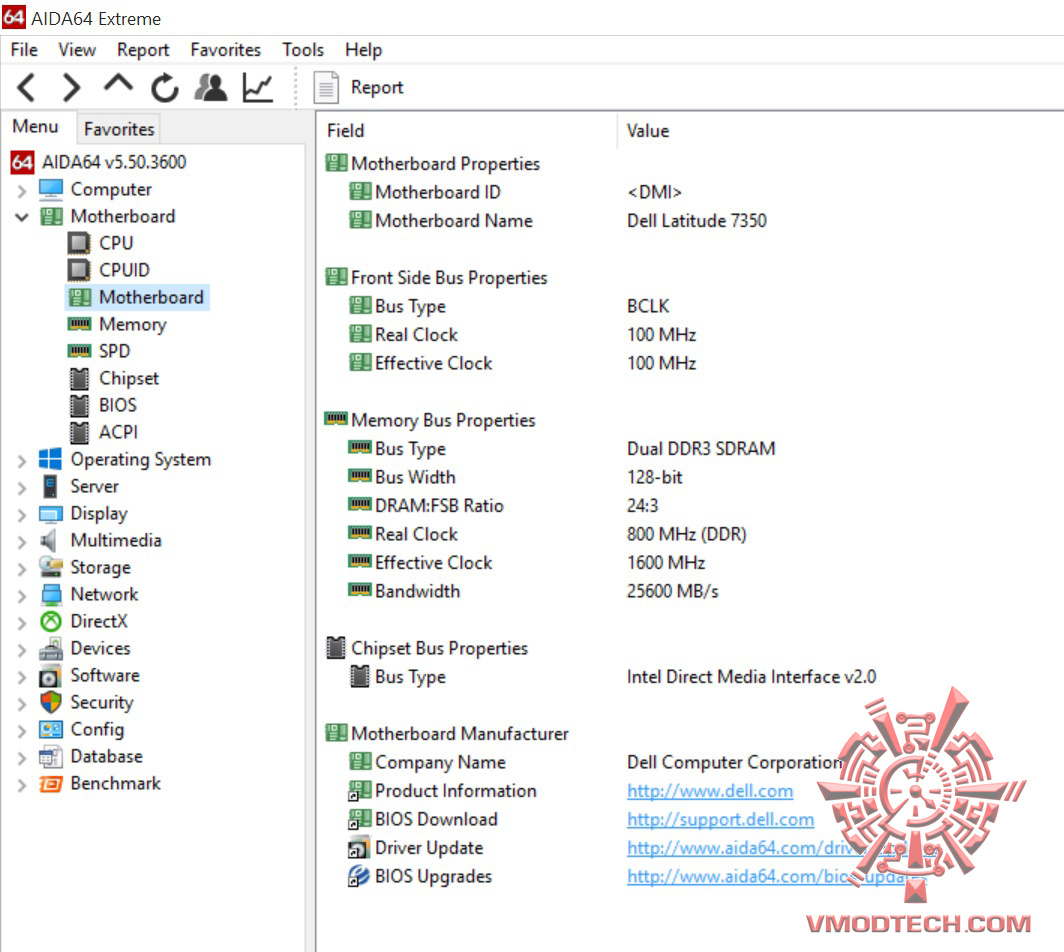1064x952 pixels.
Task: Click the Intel Direct Media Interface v2.0 value
Action: 751,677
